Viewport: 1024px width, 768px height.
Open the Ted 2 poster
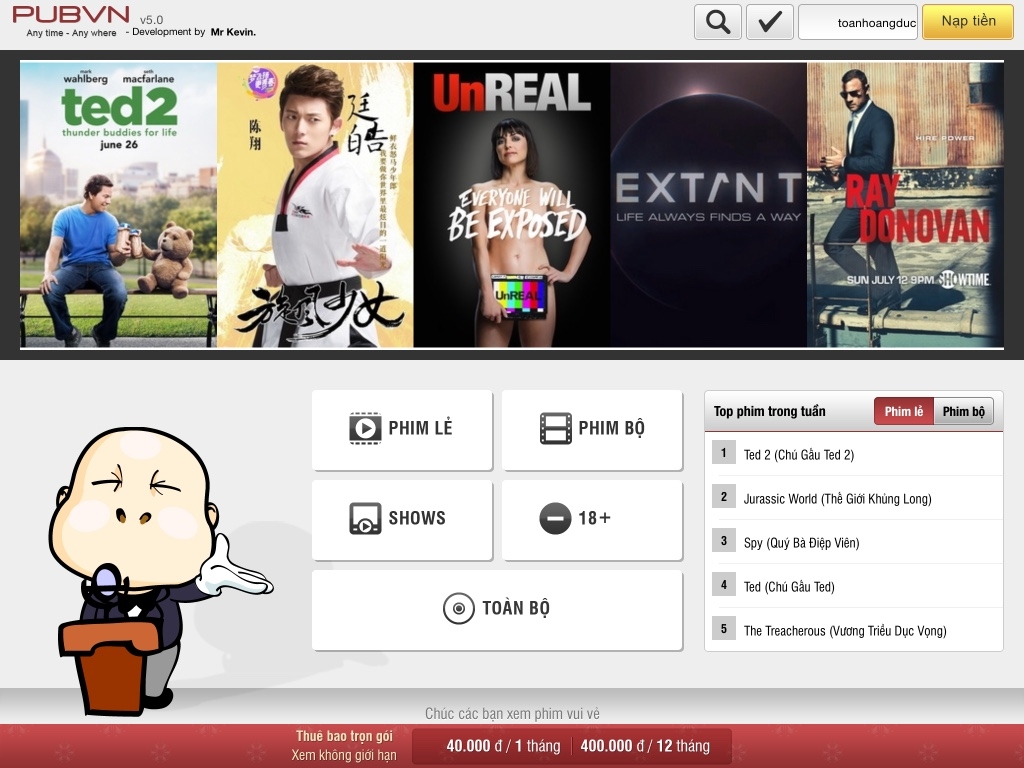pos(119,204)
